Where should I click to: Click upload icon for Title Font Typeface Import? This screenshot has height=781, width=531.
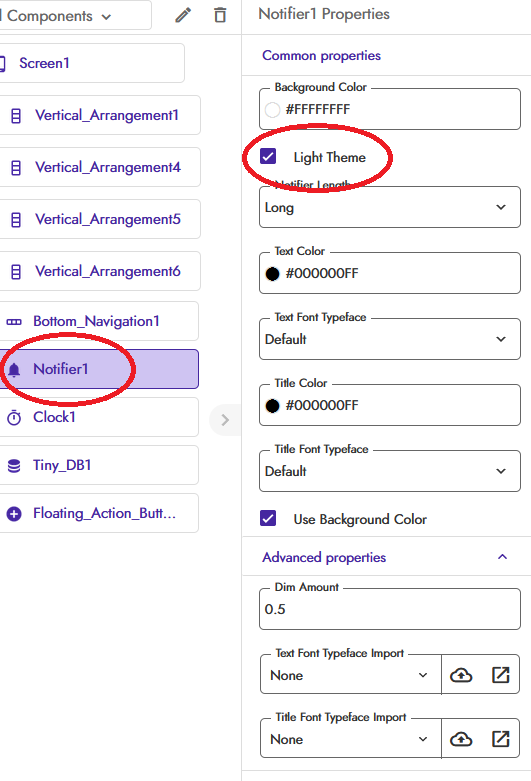click(461, 739)
